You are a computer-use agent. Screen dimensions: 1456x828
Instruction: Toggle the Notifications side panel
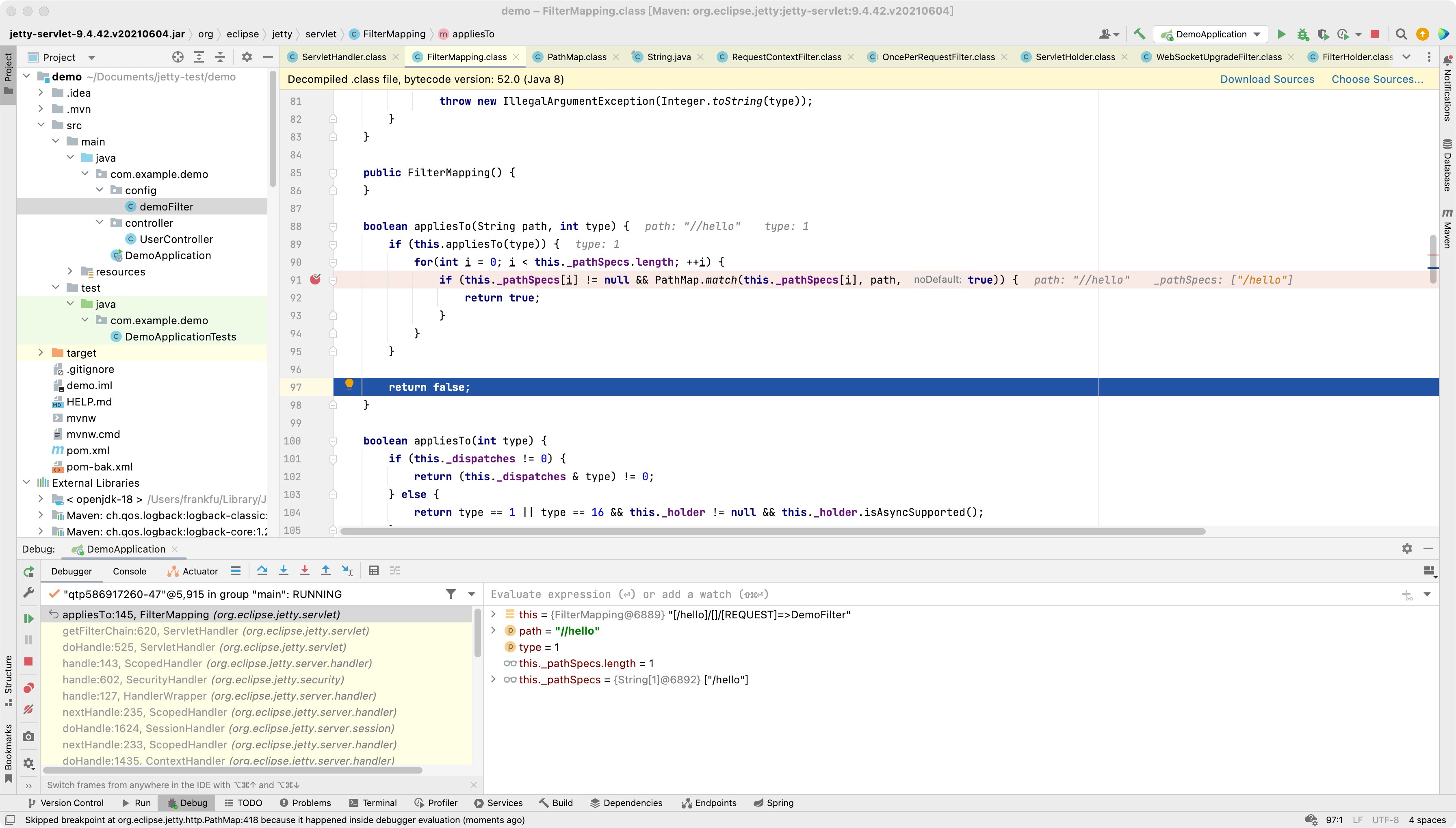click(x=1447, y=88)
